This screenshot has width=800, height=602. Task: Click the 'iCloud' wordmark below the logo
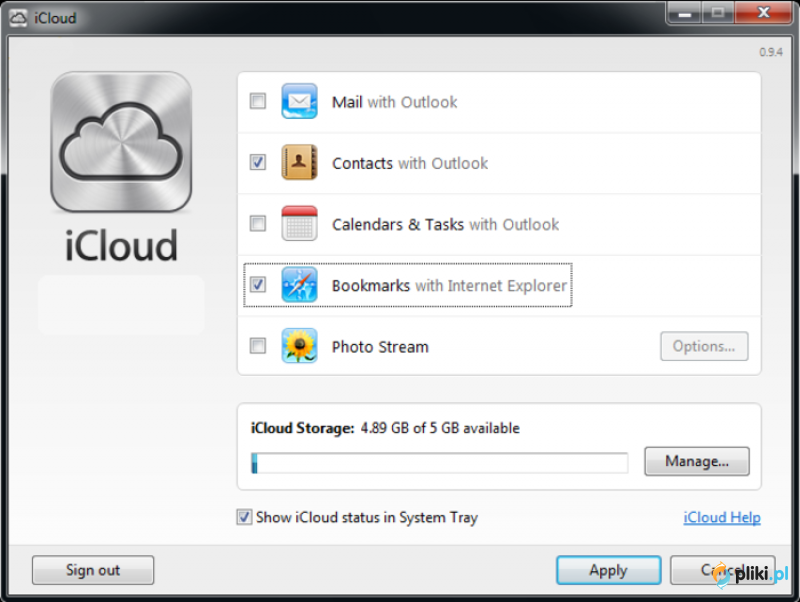pos(121,246)
